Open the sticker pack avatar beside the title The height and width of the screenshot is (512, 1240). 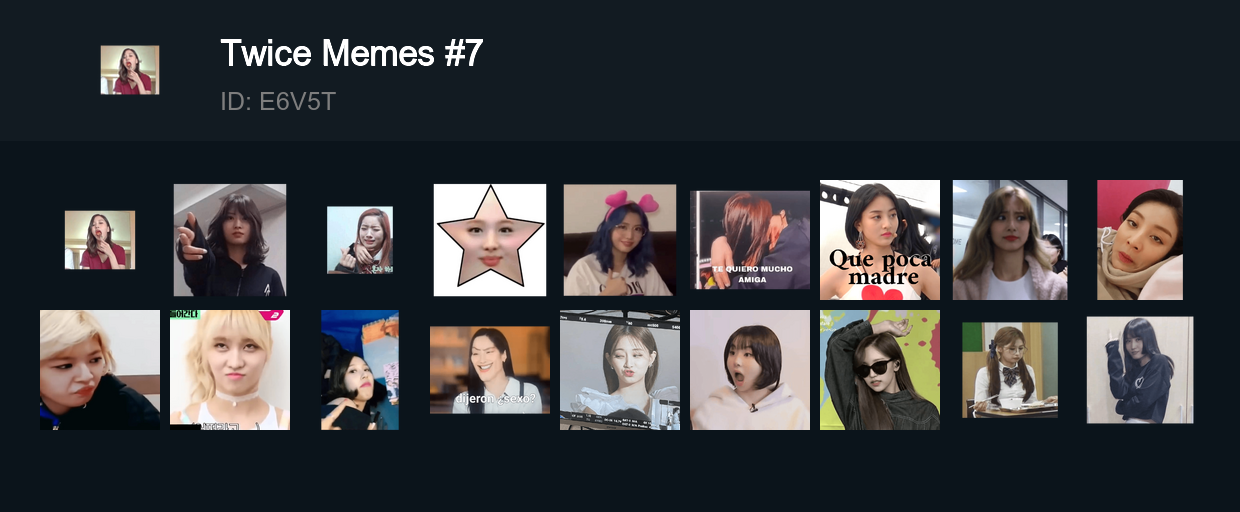point(130,70)
